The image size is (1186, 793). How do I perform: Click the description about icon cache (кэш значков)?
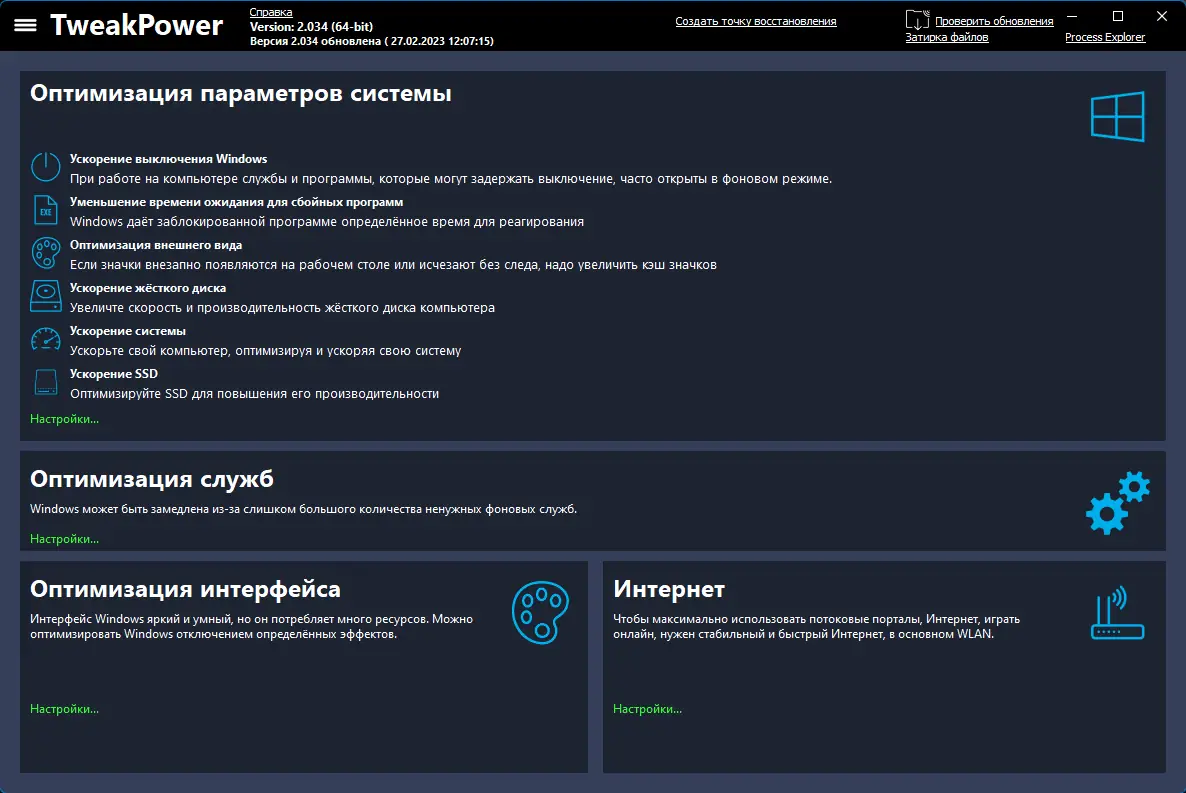393,265
